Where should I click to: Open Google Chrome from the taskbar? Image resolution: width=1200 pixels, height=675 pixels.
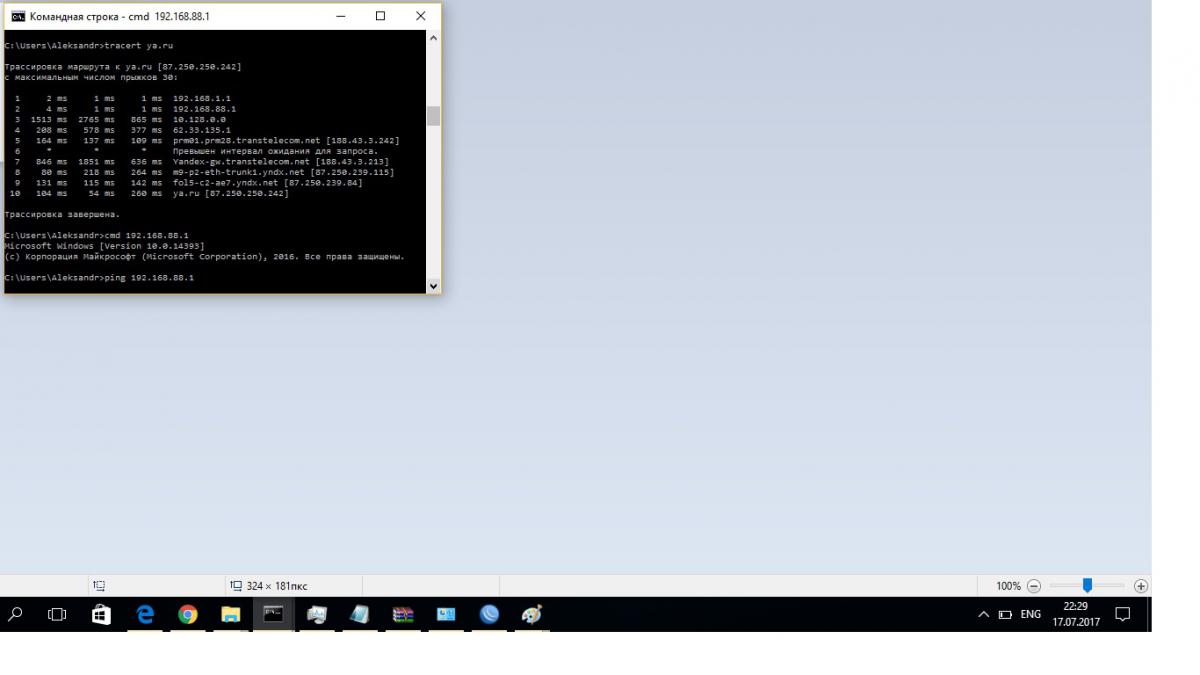click(x=188, y=615)
